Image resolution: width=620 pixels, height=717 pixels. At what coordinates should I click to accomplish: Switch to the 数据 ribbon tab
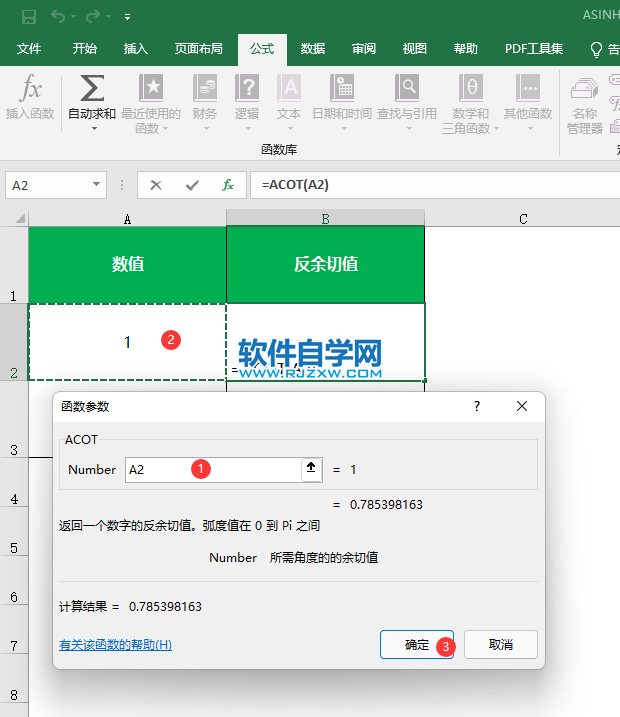pos(313,48)
